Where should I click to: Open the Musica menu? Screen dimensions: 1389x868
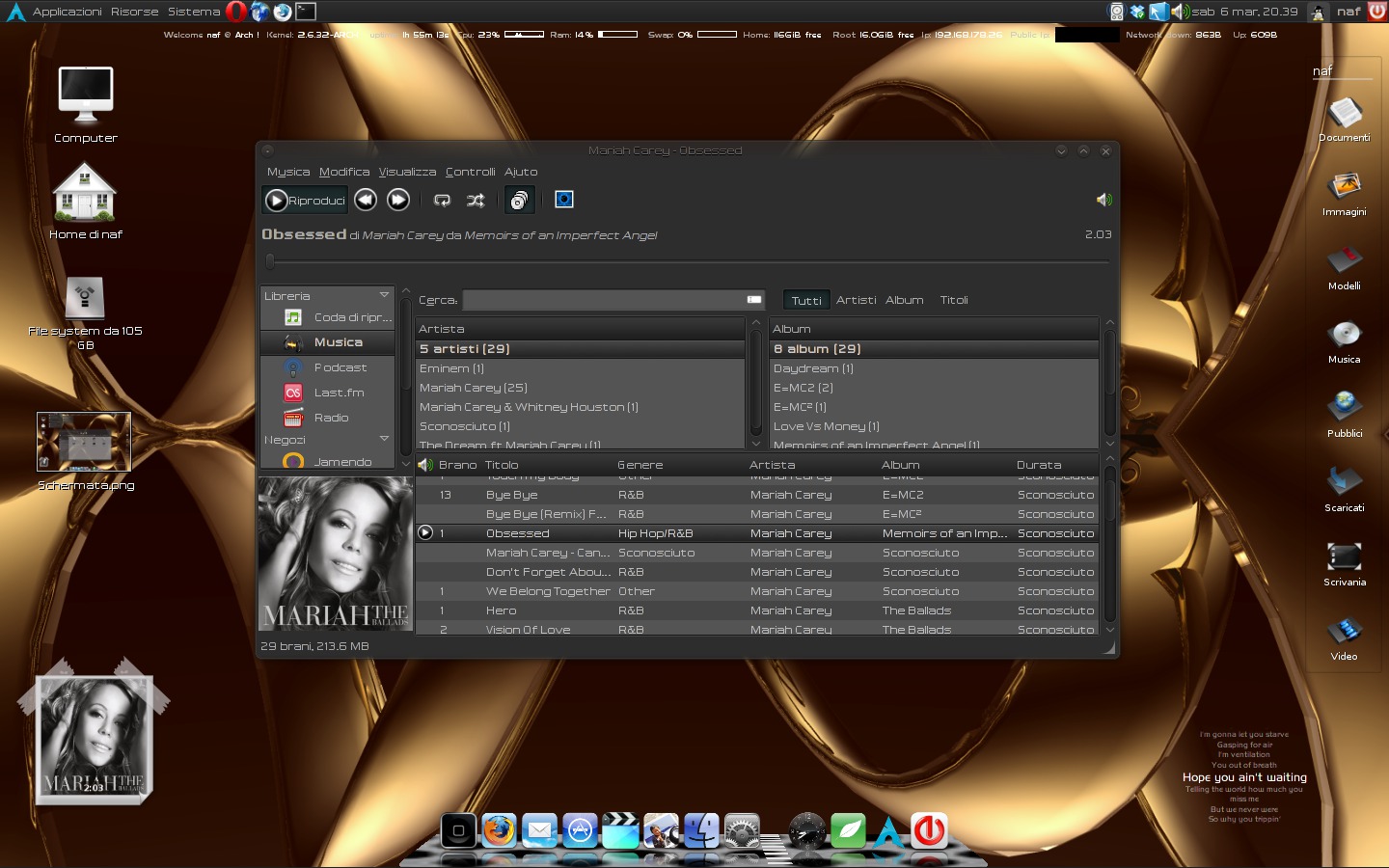(288, 172)
